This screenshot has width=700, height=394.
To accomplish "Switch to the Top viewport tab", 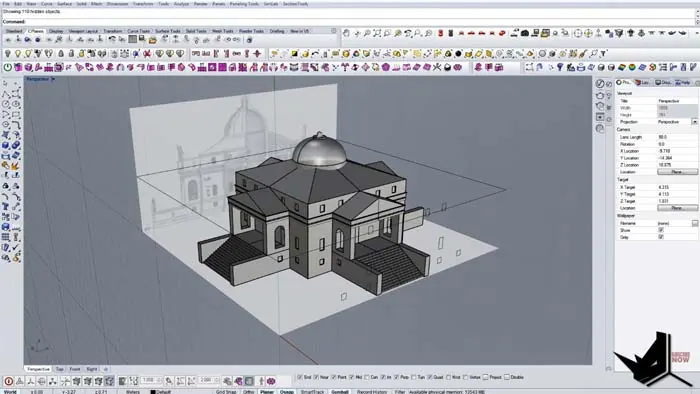I will pos(59,369).
